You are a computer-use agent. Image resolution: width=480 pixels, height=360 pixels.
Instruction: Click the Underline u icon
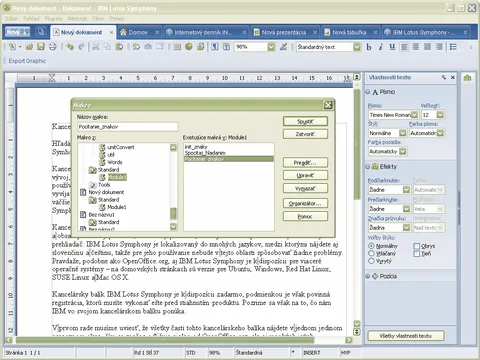coord(392,47)
